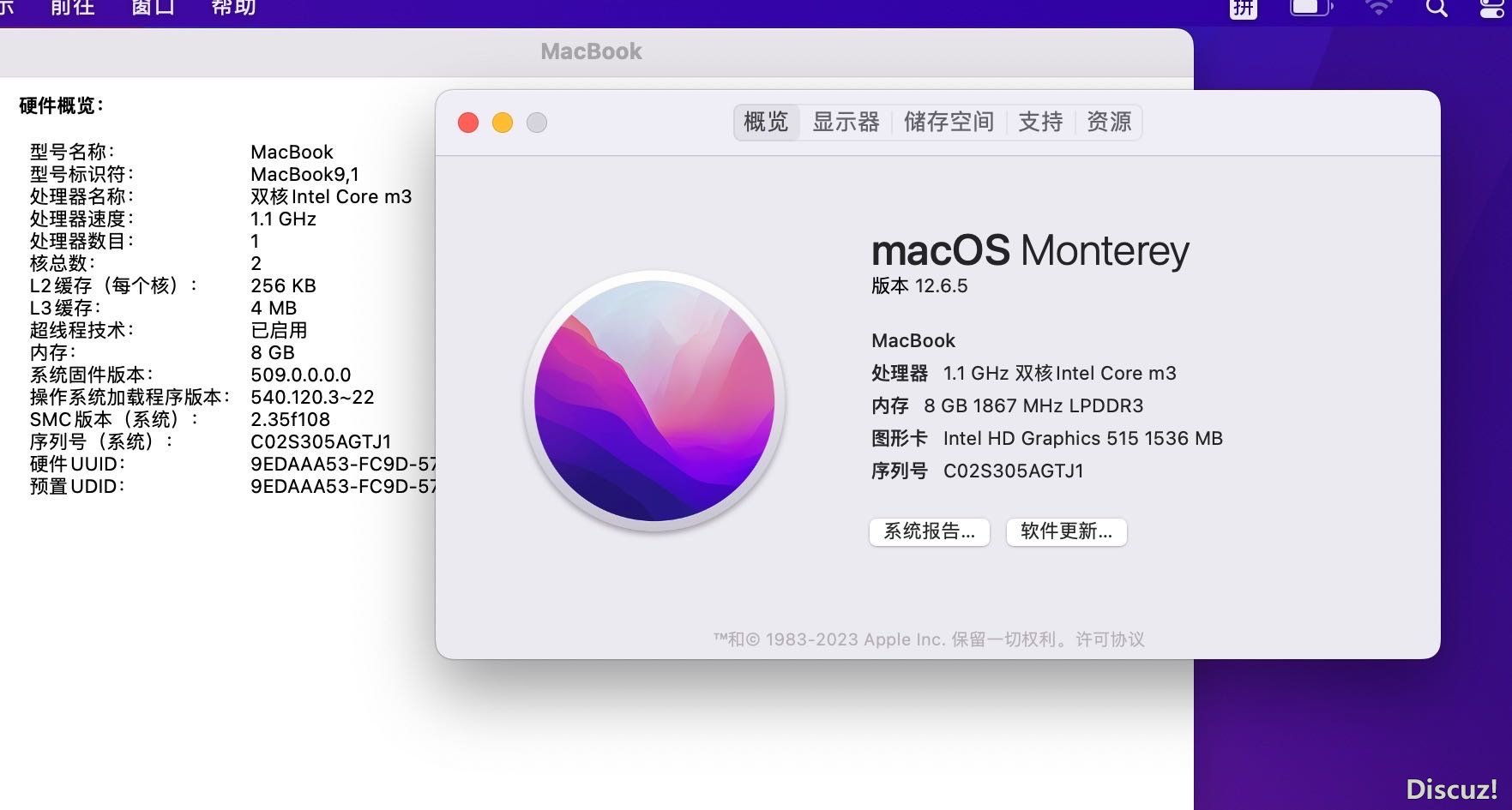Click the 硬件概览 heading in system report

point(62,105)
